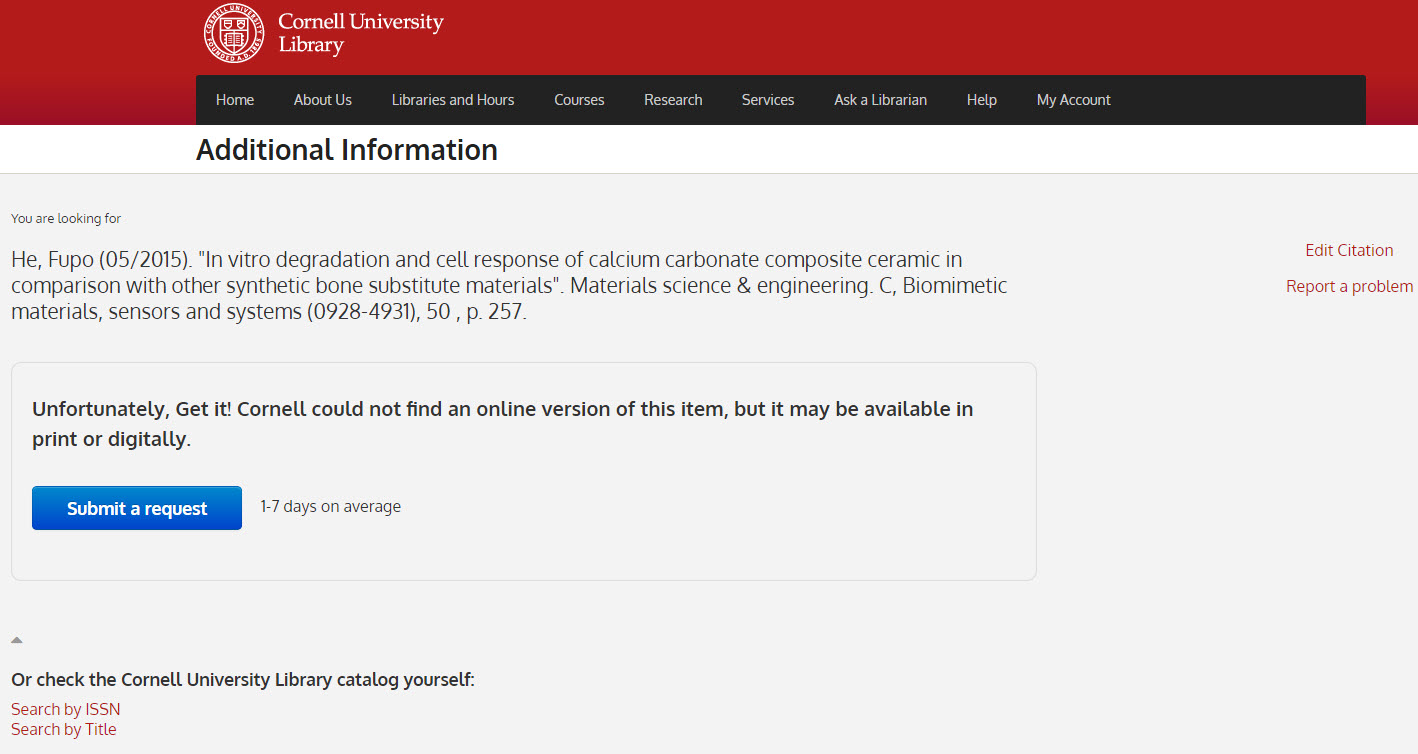Image resolution: width=1418 pixels, height=754 pixels.
Task: Select Libraries and Hours in navigation
Action: pos(453,100)
